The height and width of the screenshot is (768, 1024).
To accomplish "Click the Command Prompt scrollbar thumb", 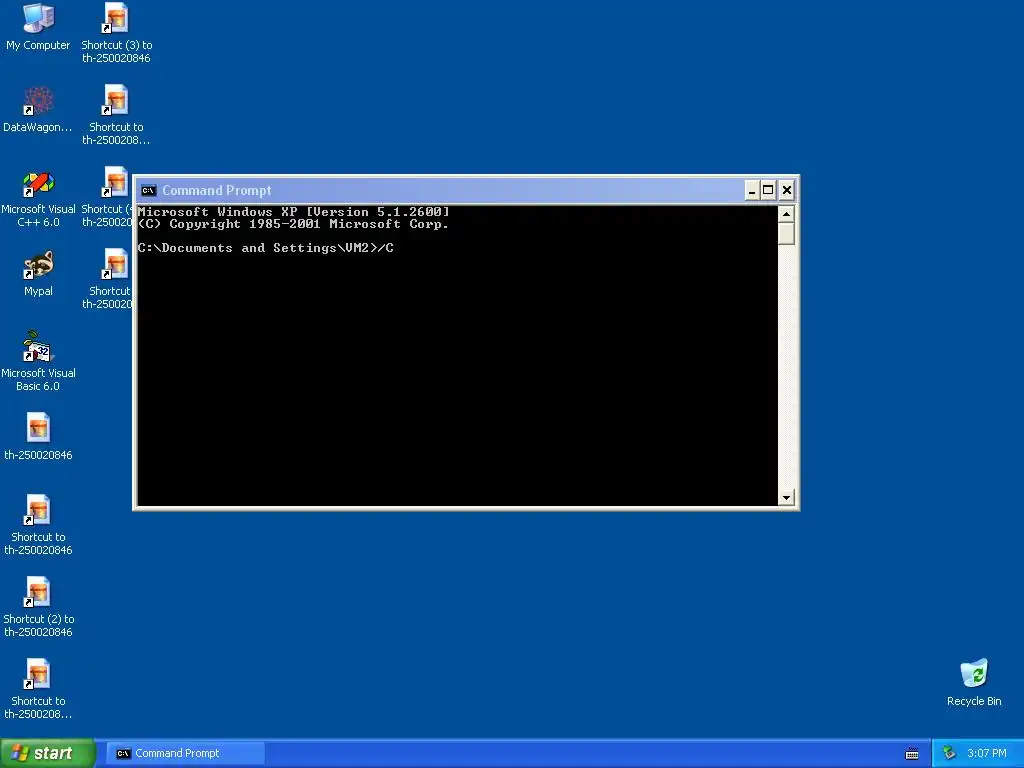I will [x=786, y=233].
